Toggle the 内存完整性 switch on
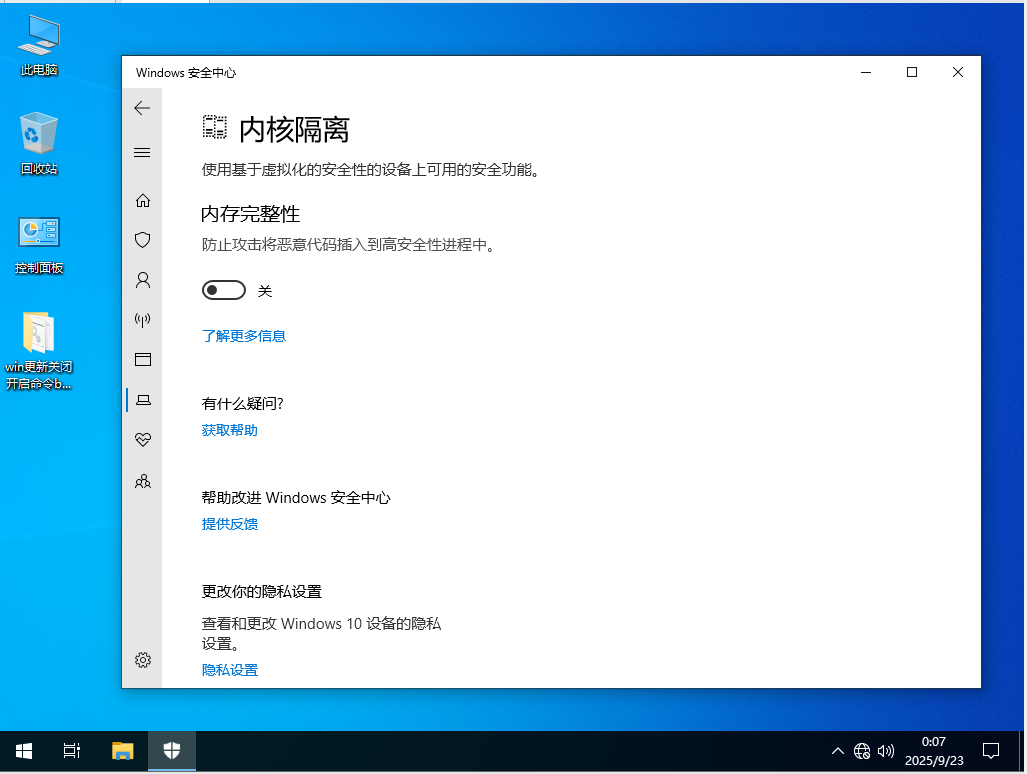Image resolution: width=1027 pixels, height=774 pixels. pyautogui.click(x=224, y=290)
